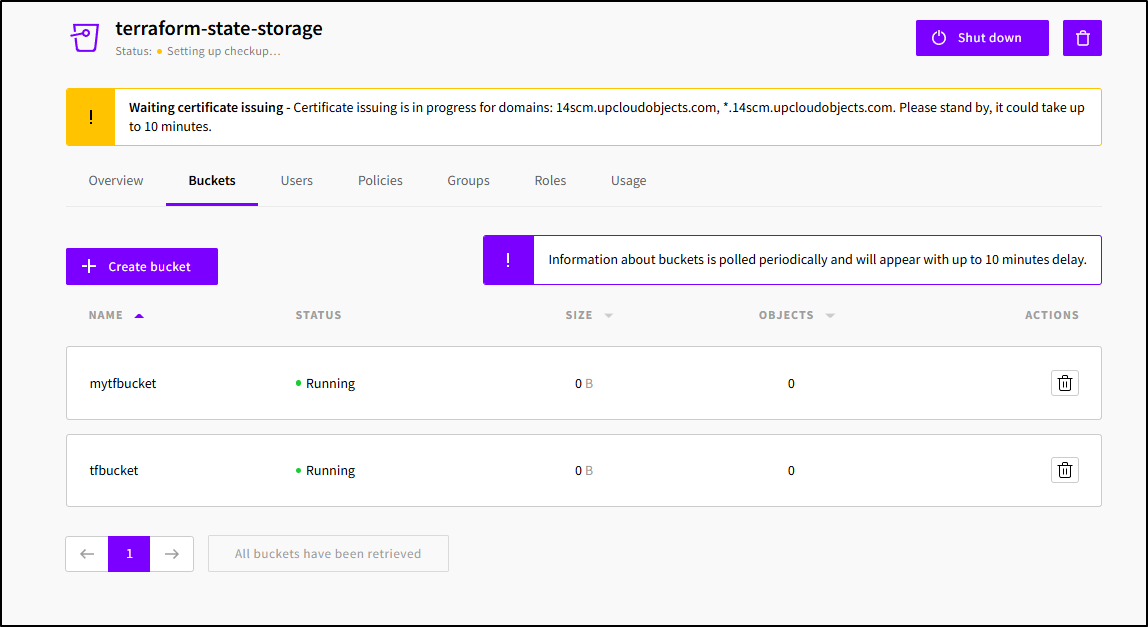Open the Policies tab
Image resolution: width=1148 pixels, height=627 pixels.
(x=380, y=181)
